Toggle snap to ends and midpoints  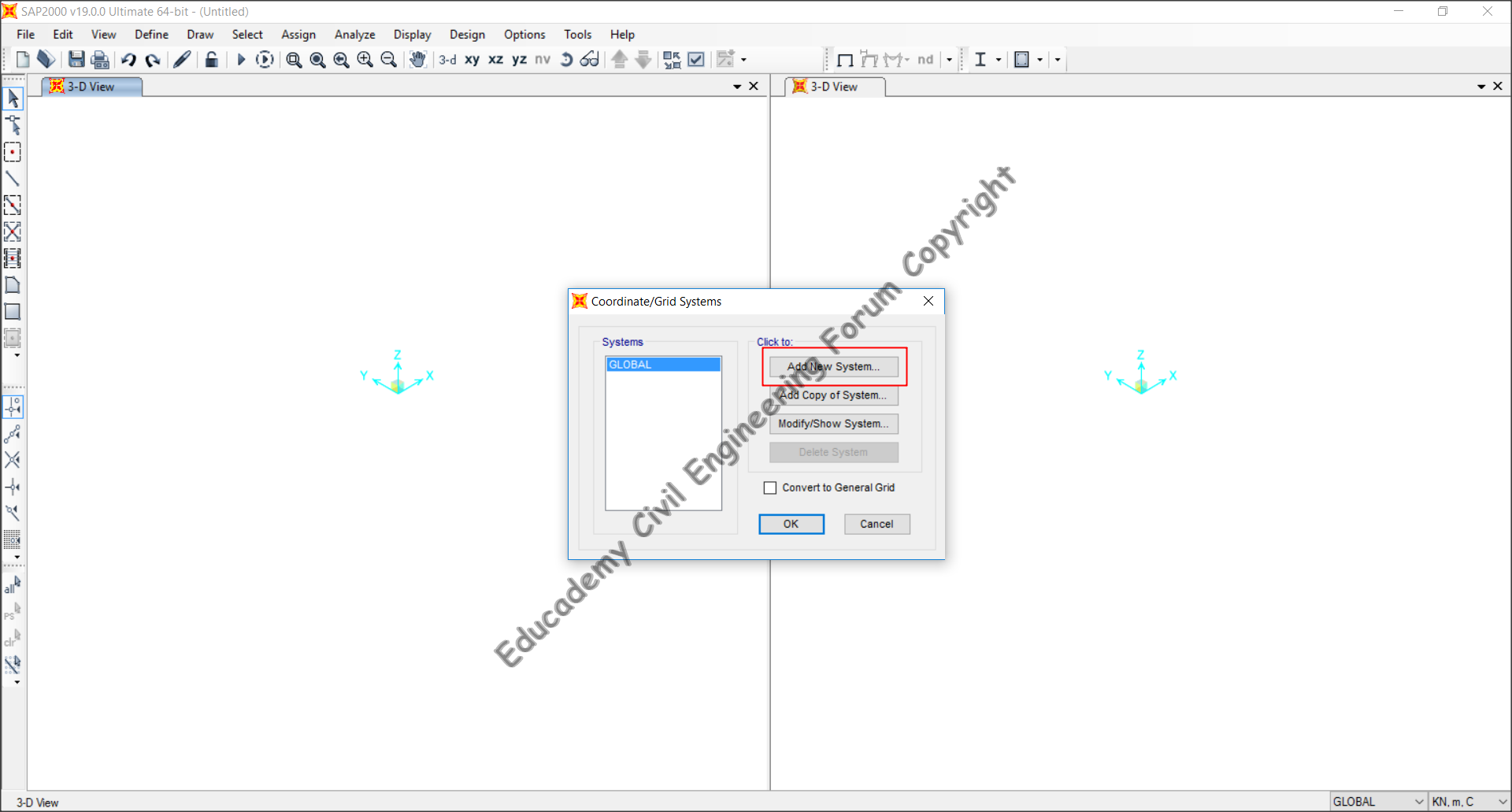point(13,433)
